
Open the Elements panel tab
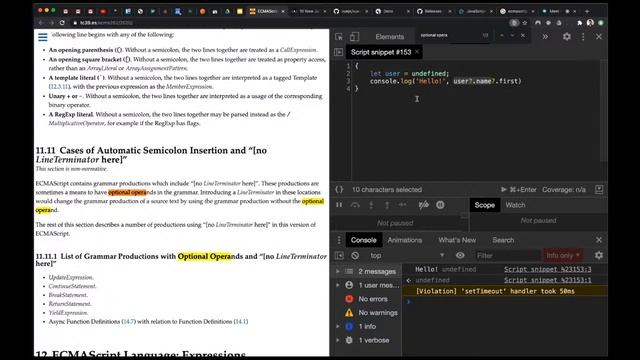[389, 37]
